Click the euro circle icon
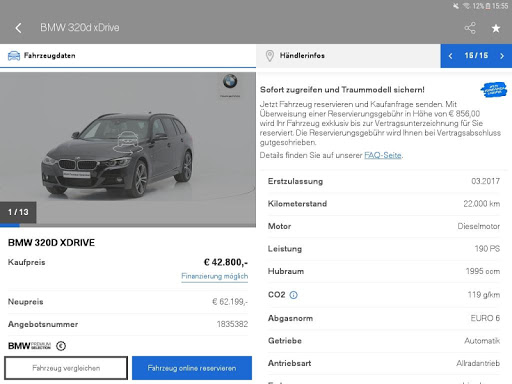 61,346
